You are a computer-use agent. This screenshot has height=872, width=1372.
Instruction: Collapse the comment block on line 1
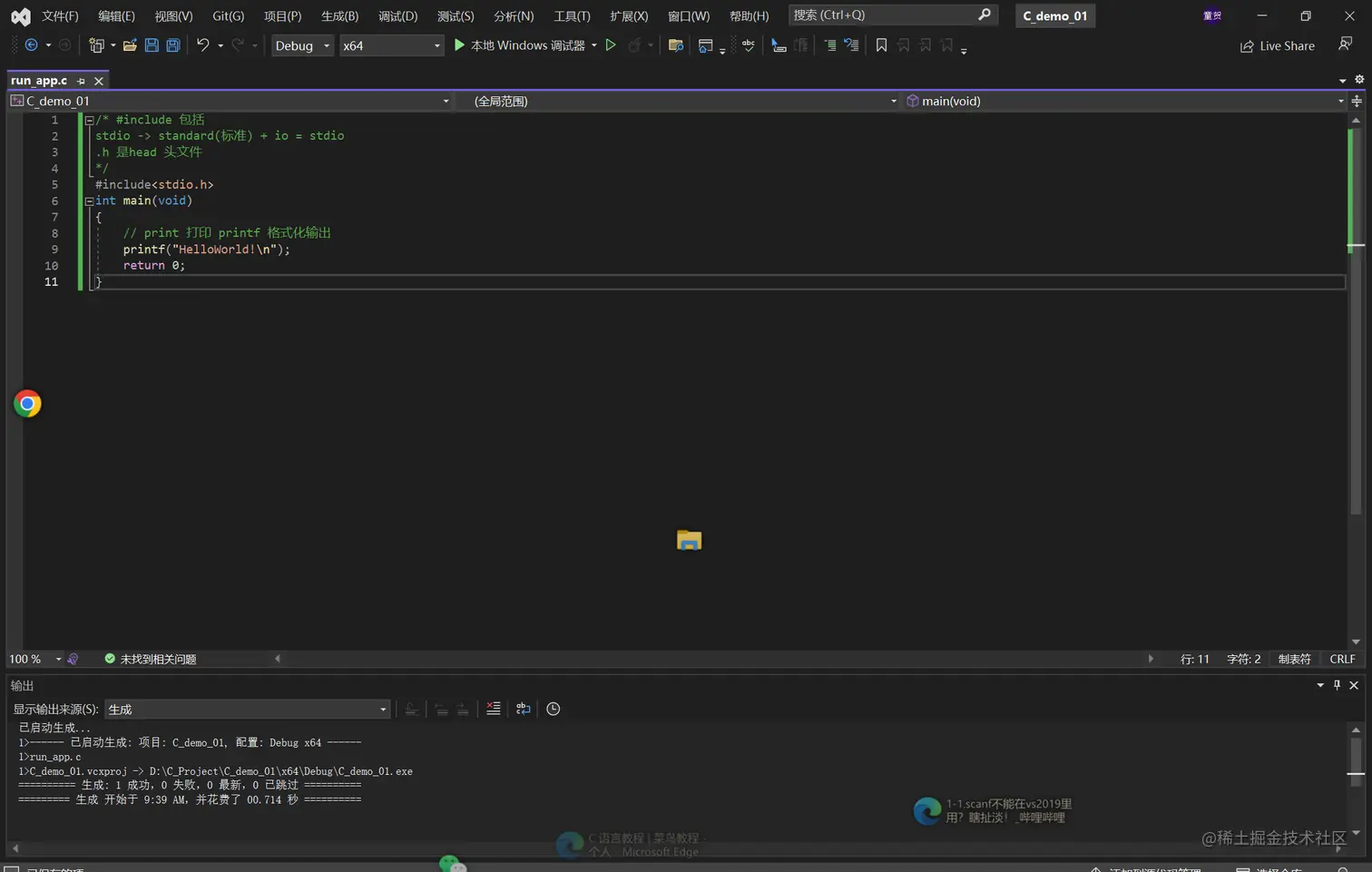click(x=89, y=120)
